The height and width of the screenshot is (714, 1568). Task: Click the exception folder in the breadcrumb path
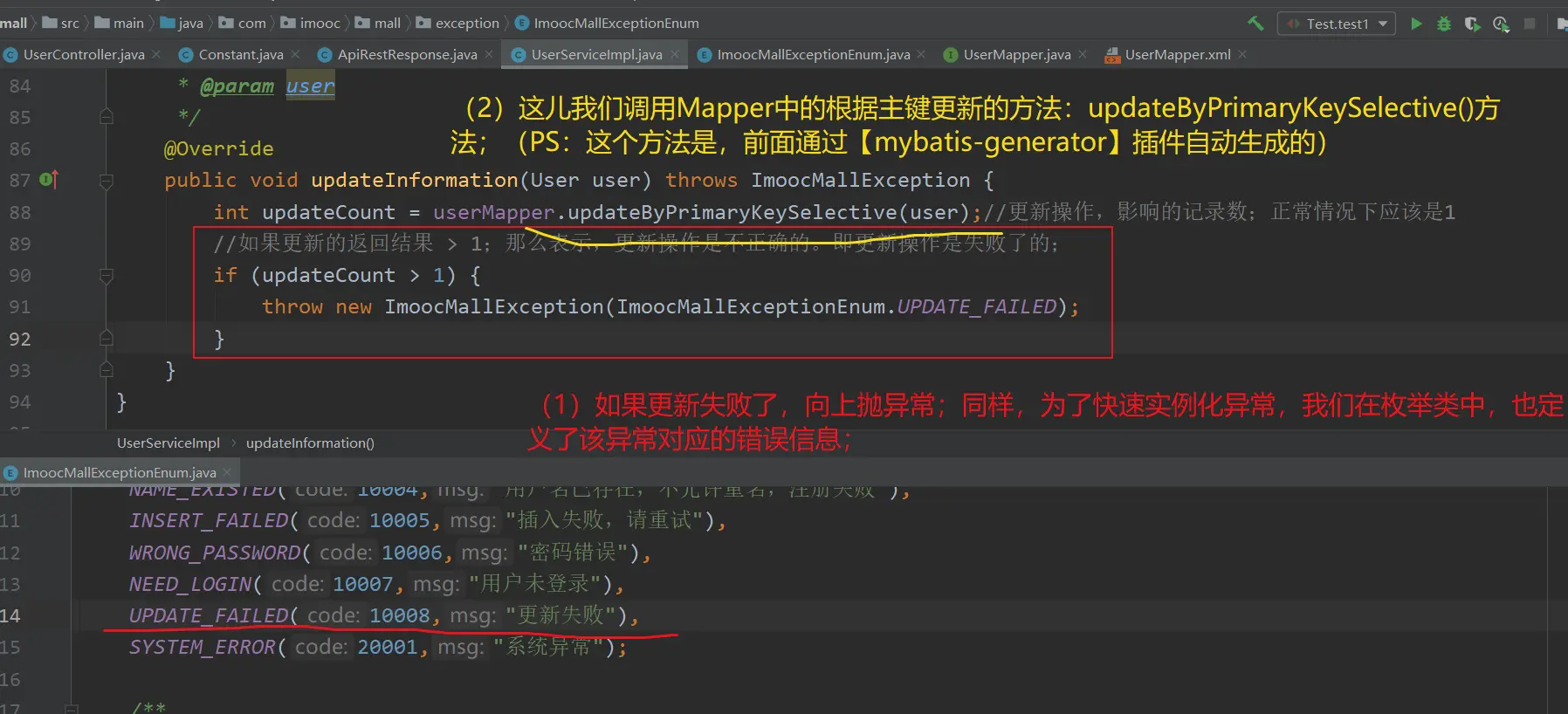[x=466, y=23]
